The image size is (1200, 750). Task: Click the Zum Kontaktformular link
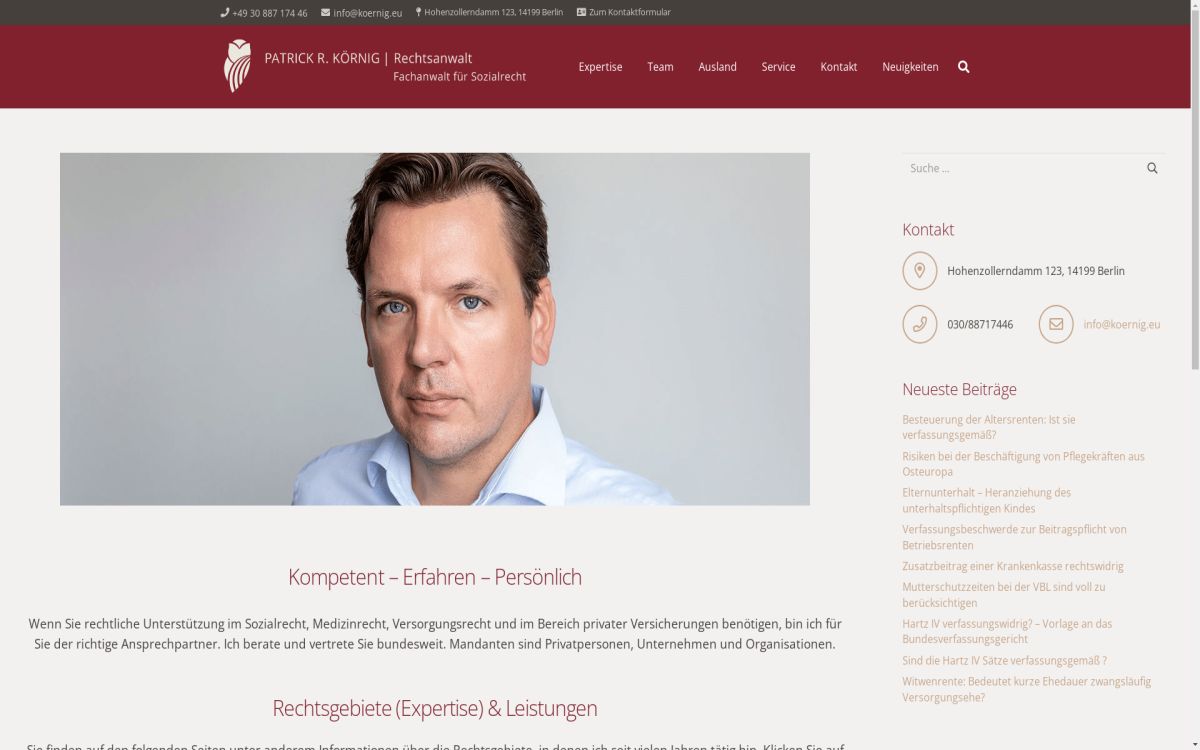click(x=630, y=13)
